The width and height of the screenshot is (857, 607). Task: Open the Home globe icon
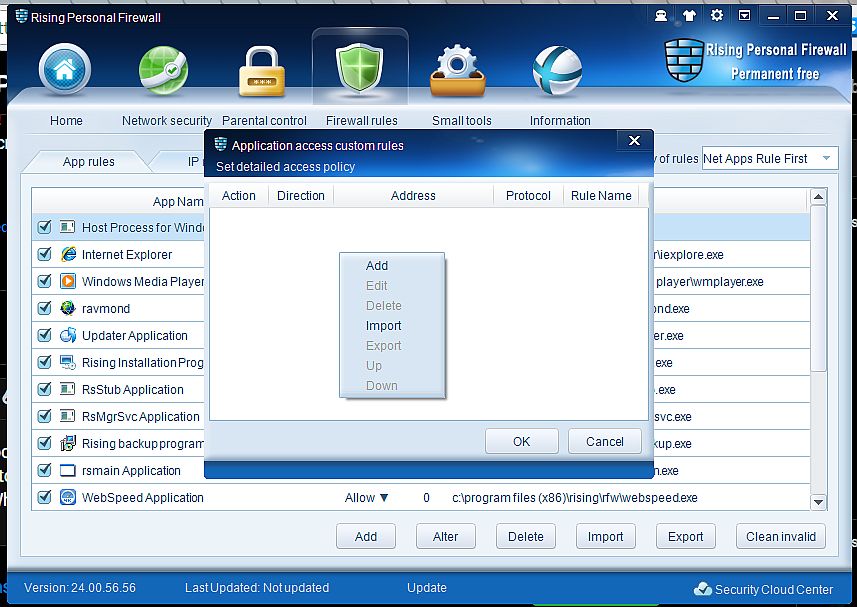pos(64,70)
